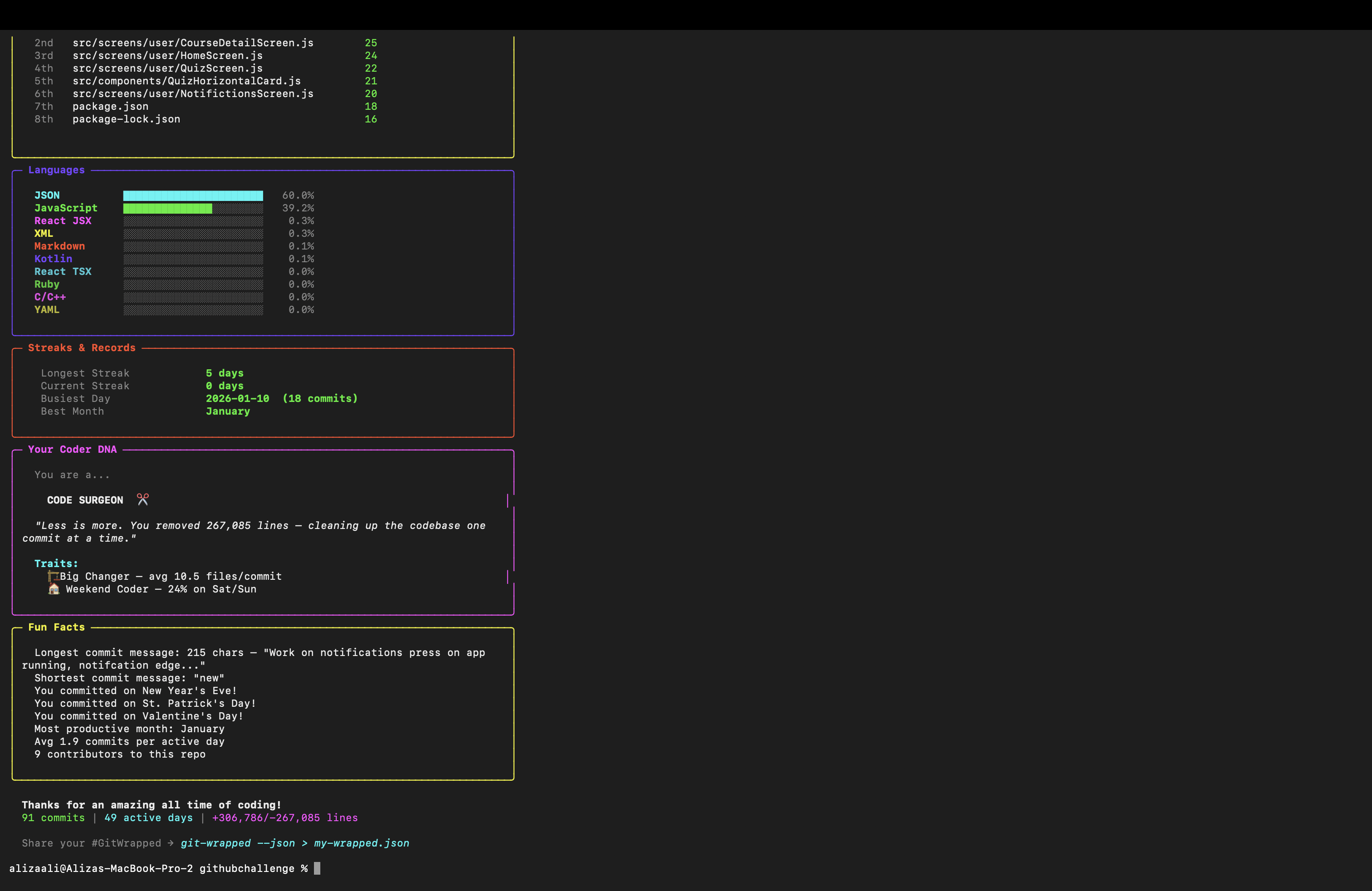Viewport: 1372px width, 891px height.
Task: Click the git-wrapped --json command text
Action: tap(236, 843)
